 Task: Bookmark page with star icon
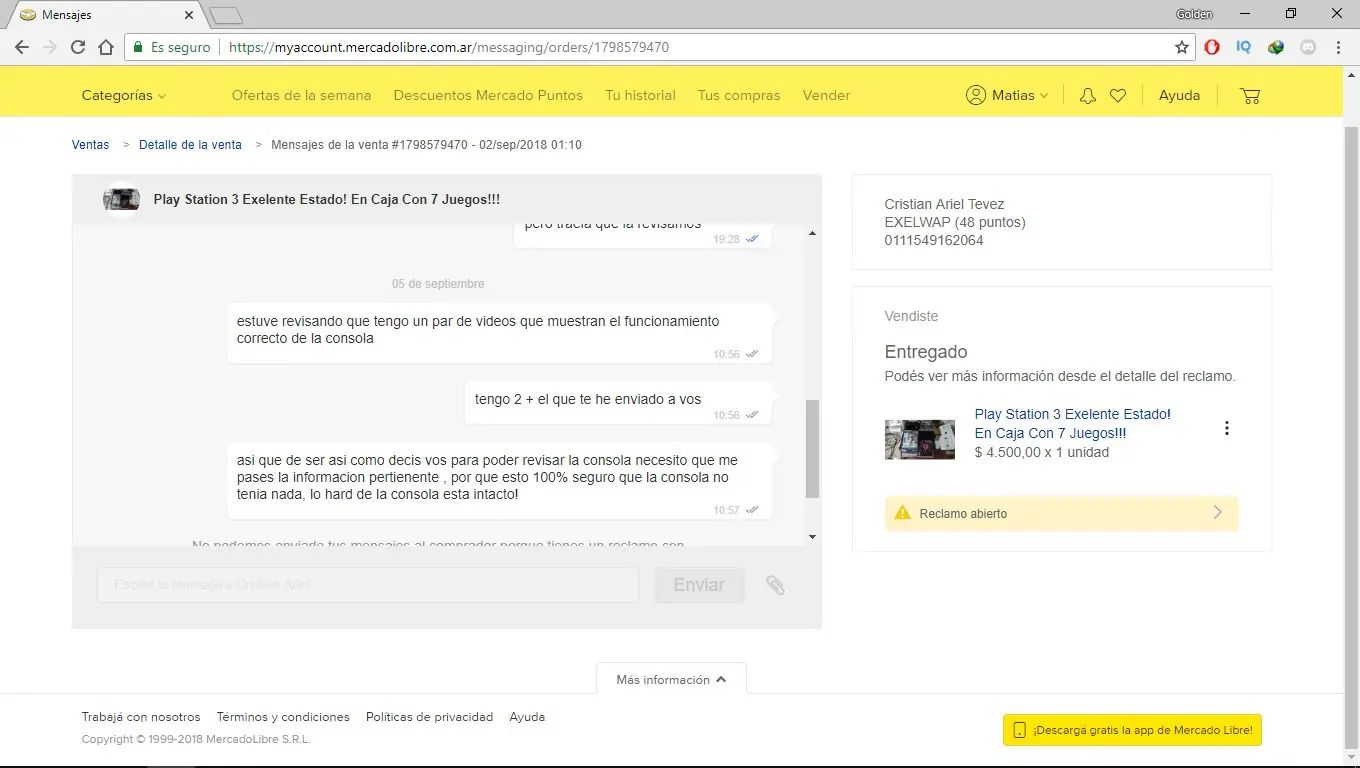pyautogui.click(x=1182, y=47)
